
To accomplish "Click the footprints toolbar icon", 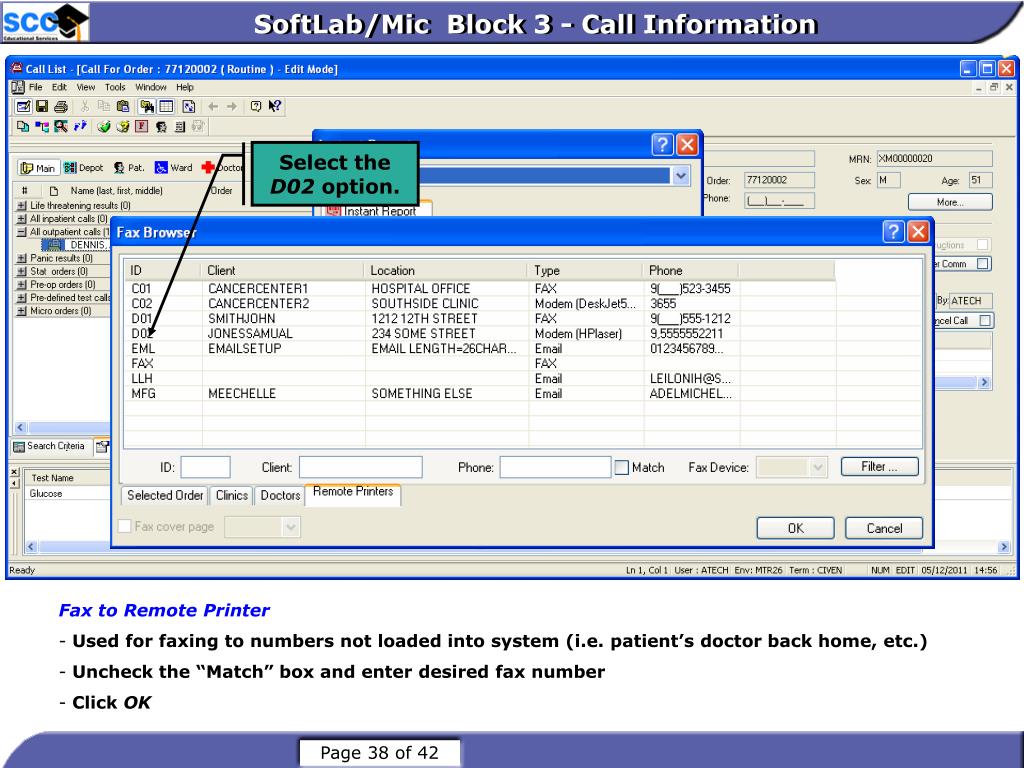I will click(x=80, y=126).
